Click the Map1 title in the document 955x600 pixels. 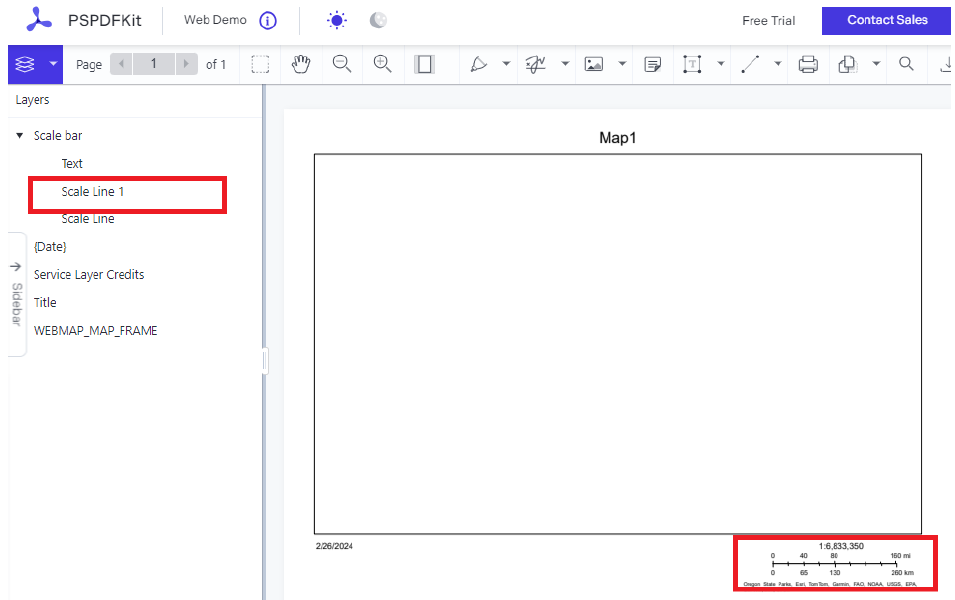(618, 138)
